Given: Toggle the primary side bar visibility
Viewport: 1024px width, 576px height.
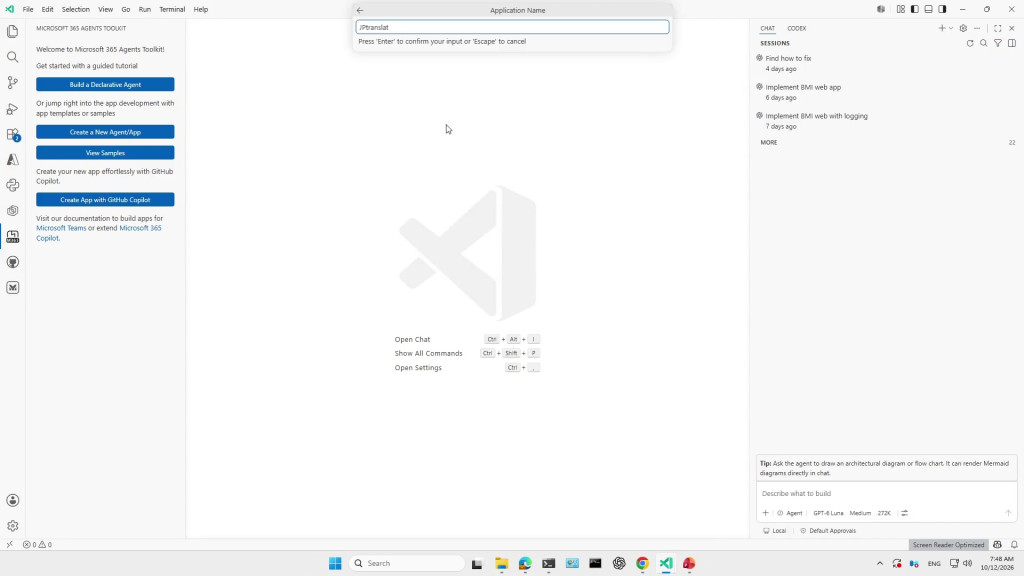Looking at the screenshot, I should [915, 9].
